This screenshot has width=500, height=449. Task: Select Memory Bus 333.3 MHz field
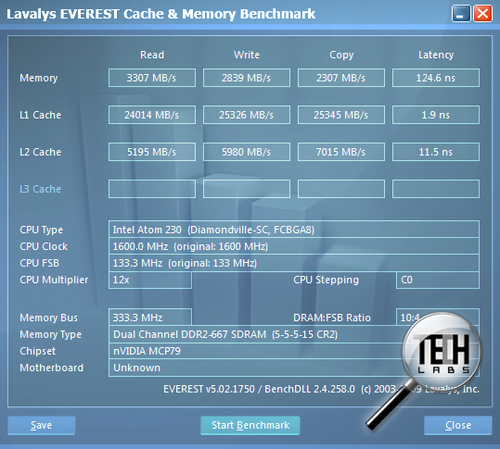(150, 317)
